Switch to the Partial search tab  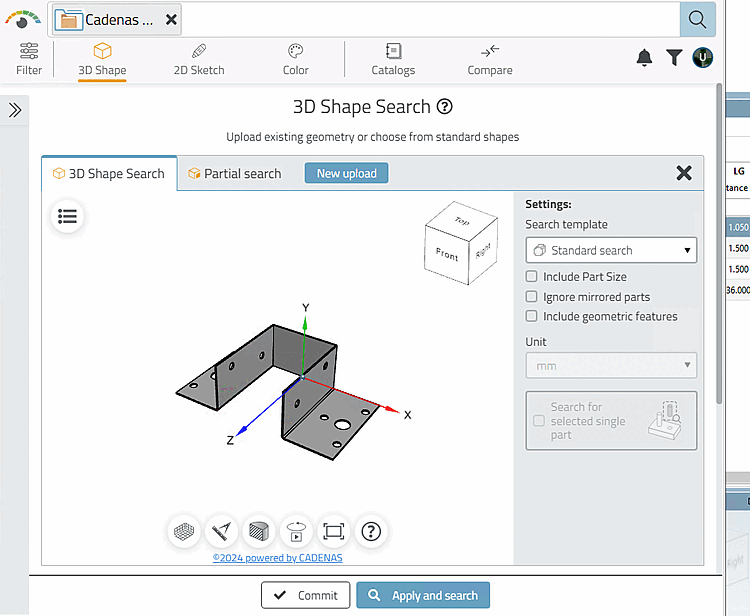[234, 173]
